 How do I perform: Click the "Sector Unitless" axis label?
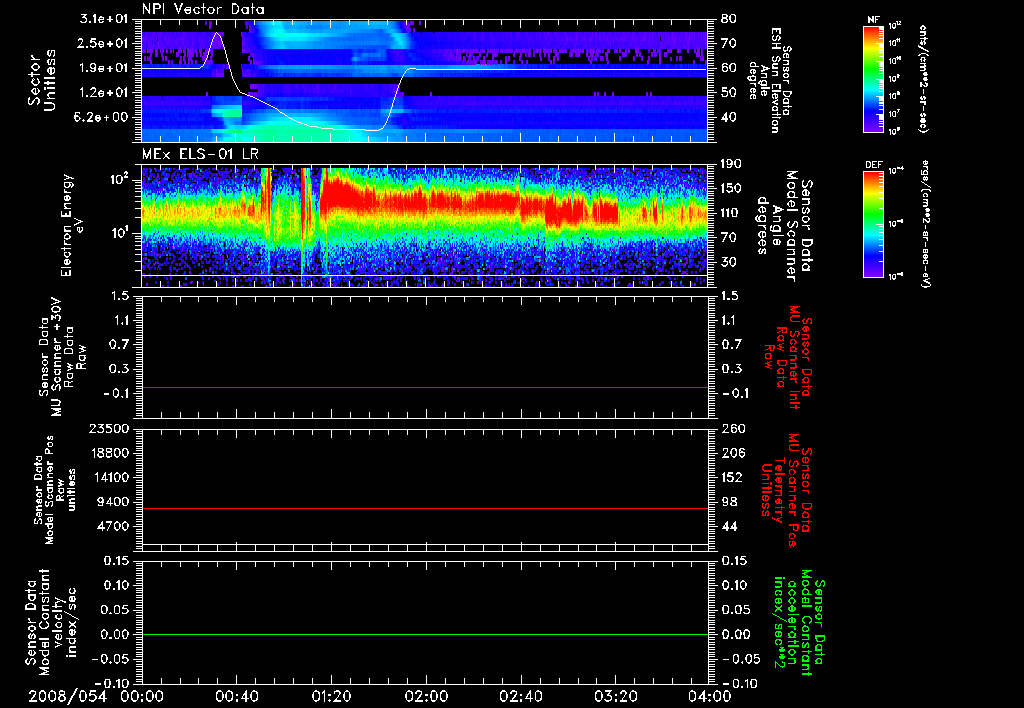click(x=42, y=80)
